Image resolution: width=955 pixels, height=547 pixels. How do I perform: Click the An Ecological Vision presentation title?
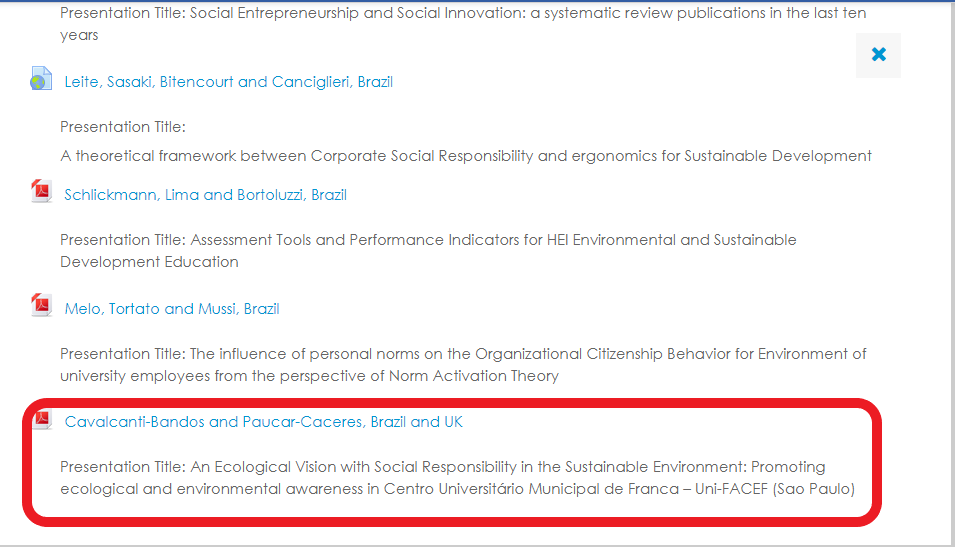pos(443,467)
